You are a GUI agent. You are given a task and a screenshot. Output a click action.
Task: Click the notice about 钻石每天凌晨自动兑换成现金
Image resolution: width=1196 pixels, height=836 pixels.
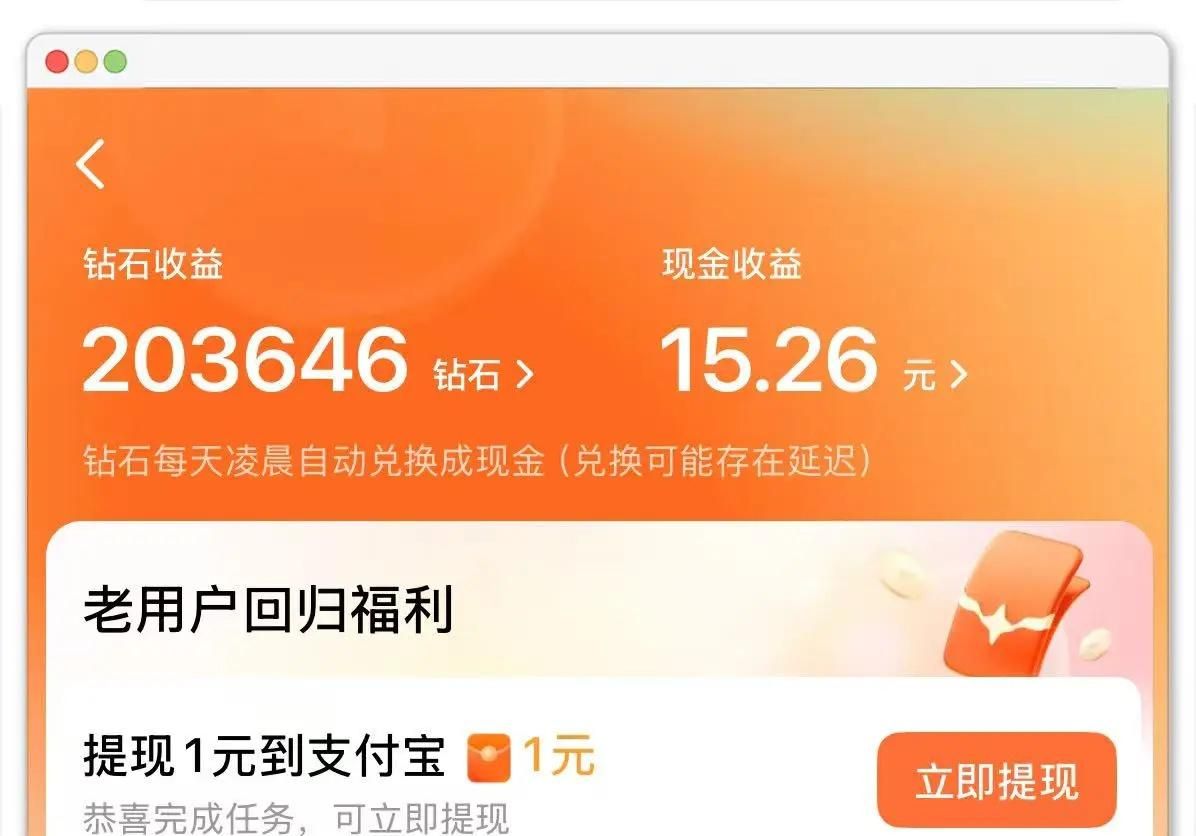pyautogui.click(x=477, y=460)
